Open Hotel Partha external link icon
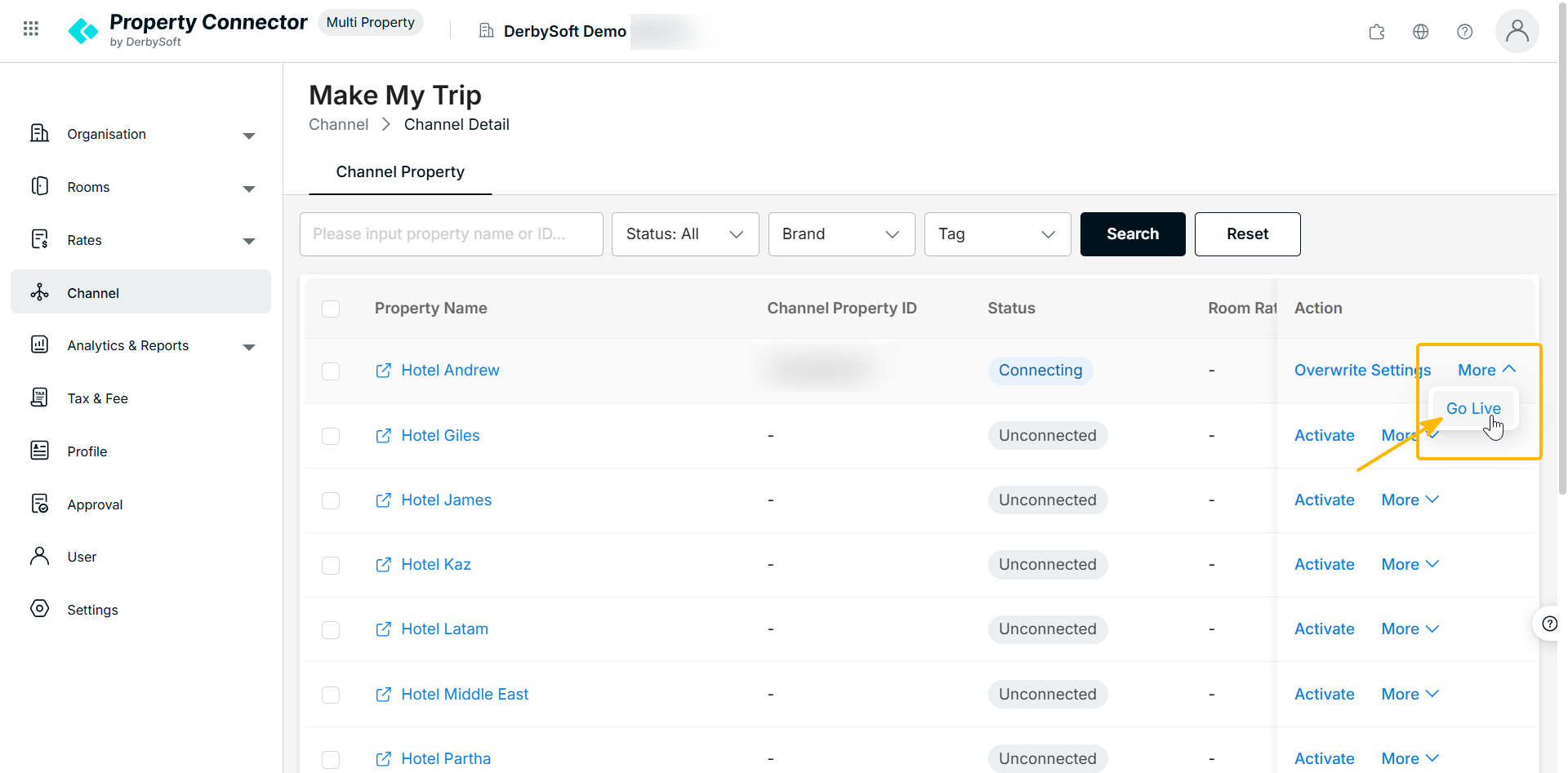Image resolution: width=1568 pixels, height=773 pixels. pos(383,759)
